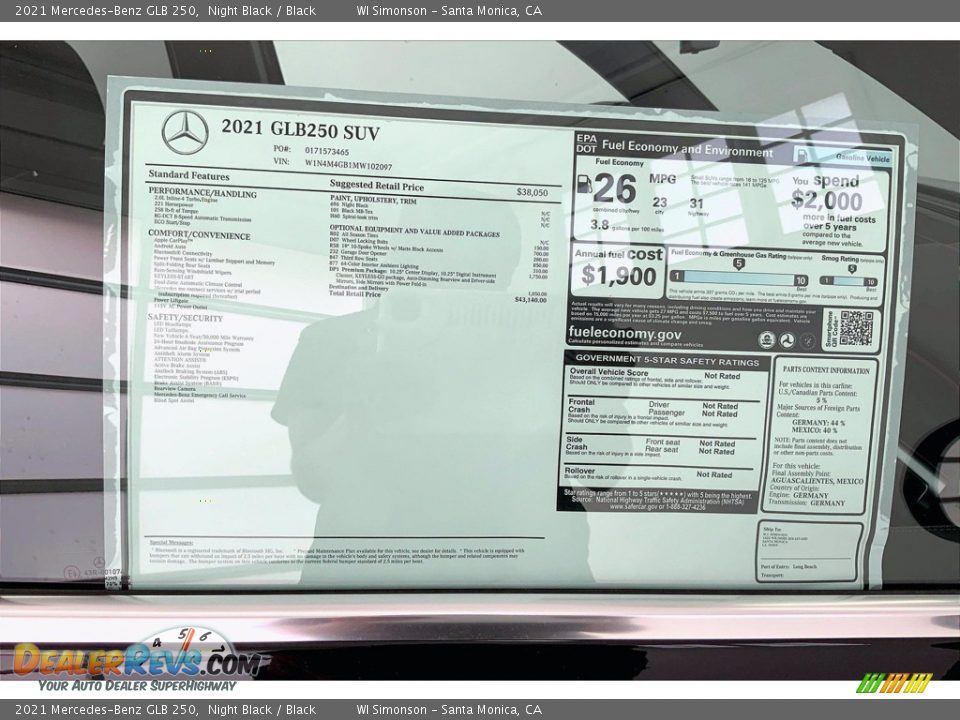Image resolution: width=960 pixels, height=720 pixels.
Task: Click the 31 highway MPG value
Action: coord(696,204)
